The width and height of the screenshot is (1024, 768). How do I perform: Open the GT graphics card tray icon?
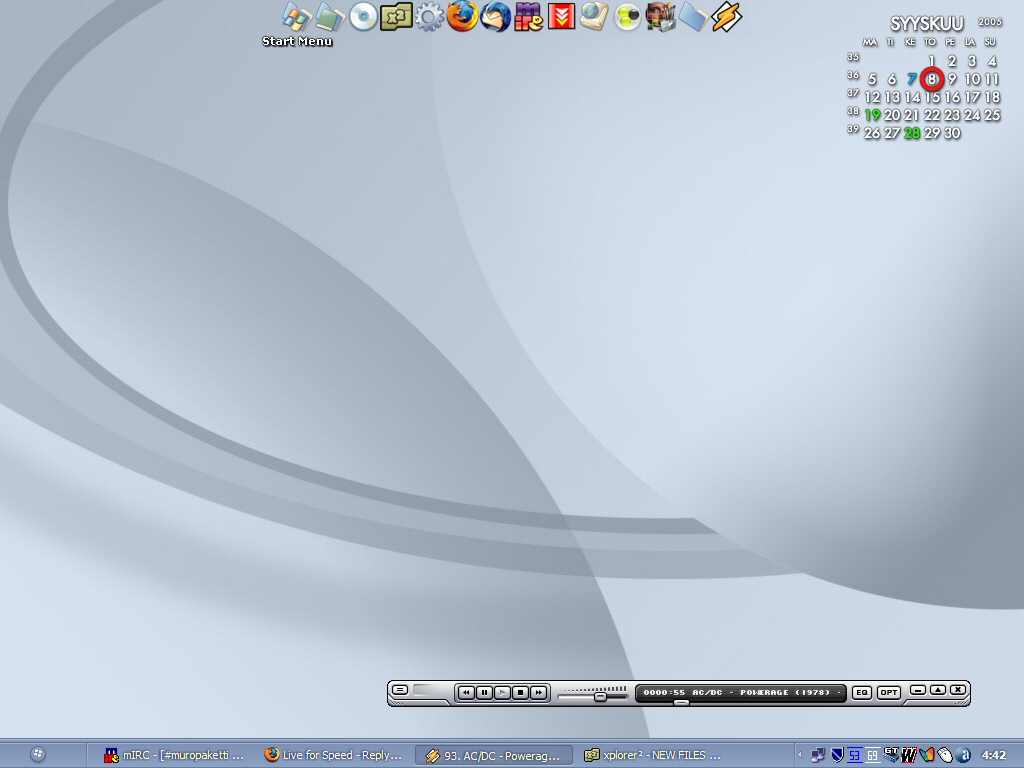point(891,754)
